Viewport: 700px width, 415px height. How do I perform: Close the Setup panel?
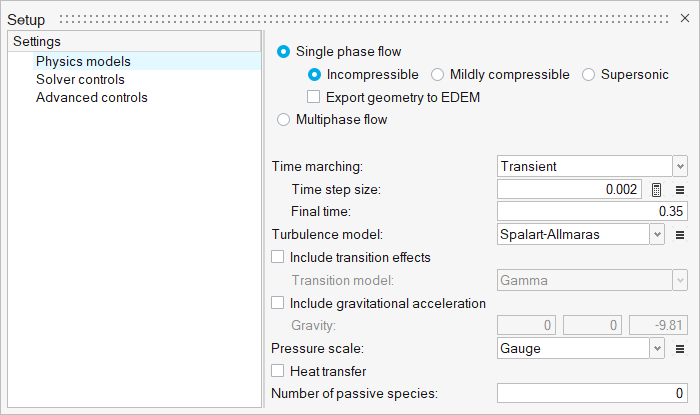click(684, 19)
